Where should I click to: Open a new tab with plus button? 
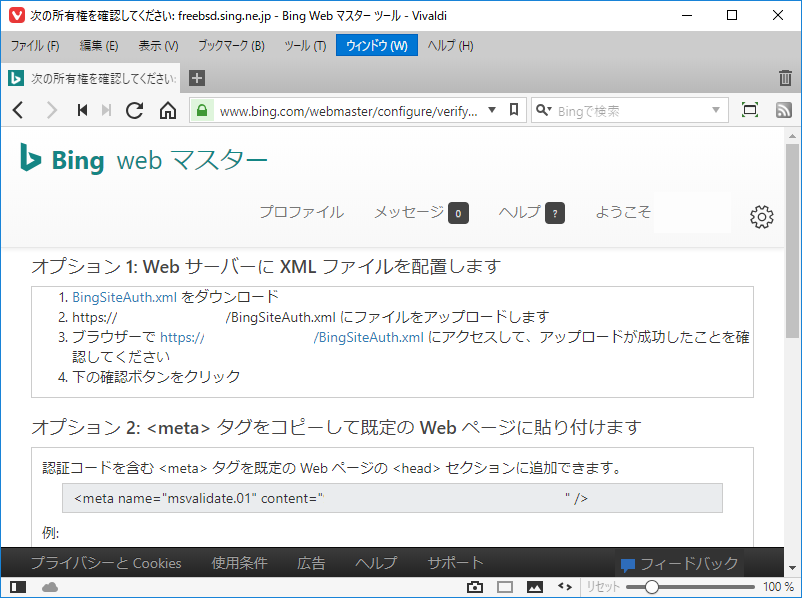coord(197,78)
